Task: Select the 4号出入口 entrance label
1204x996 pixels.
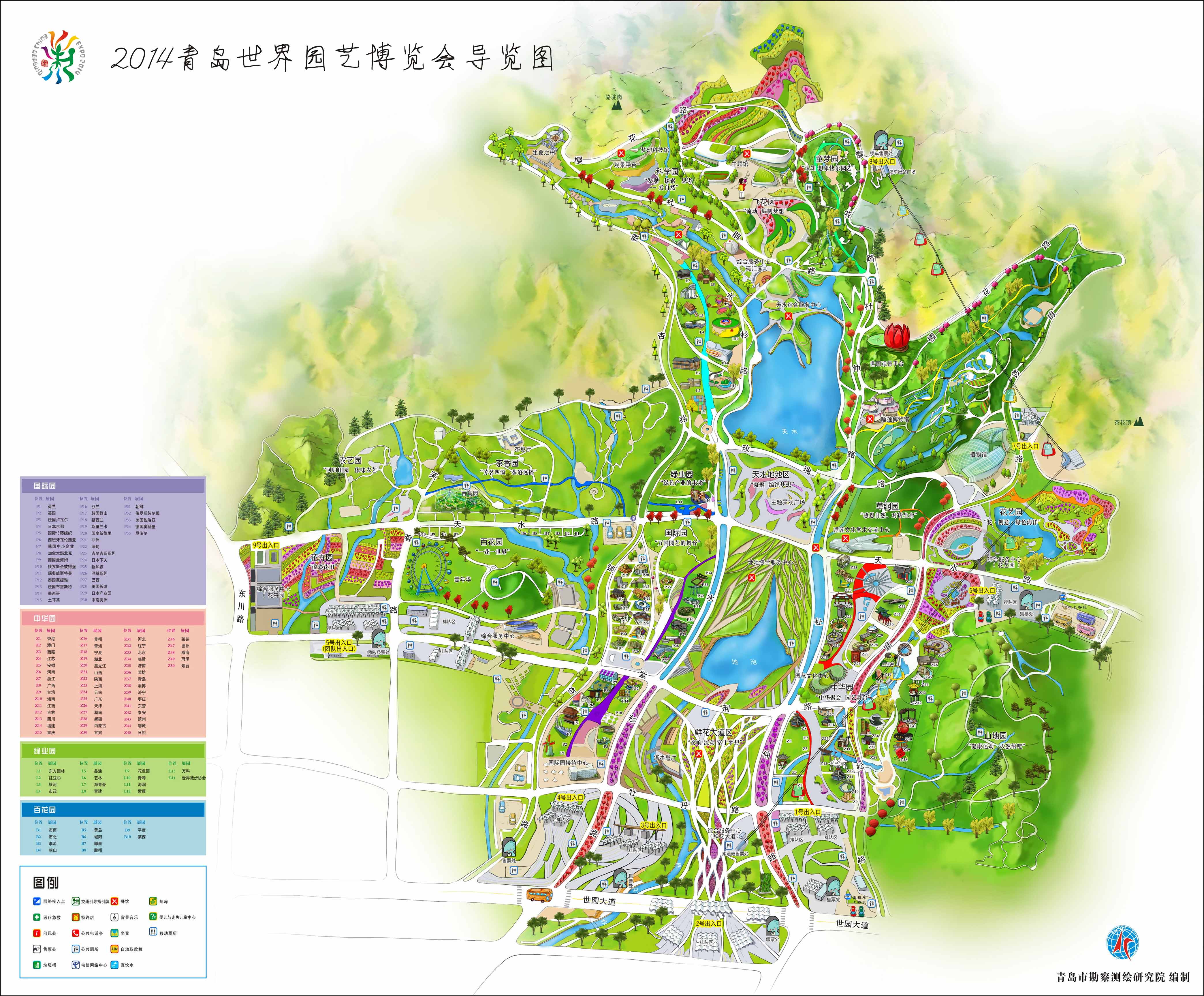Action: [570, 798]
